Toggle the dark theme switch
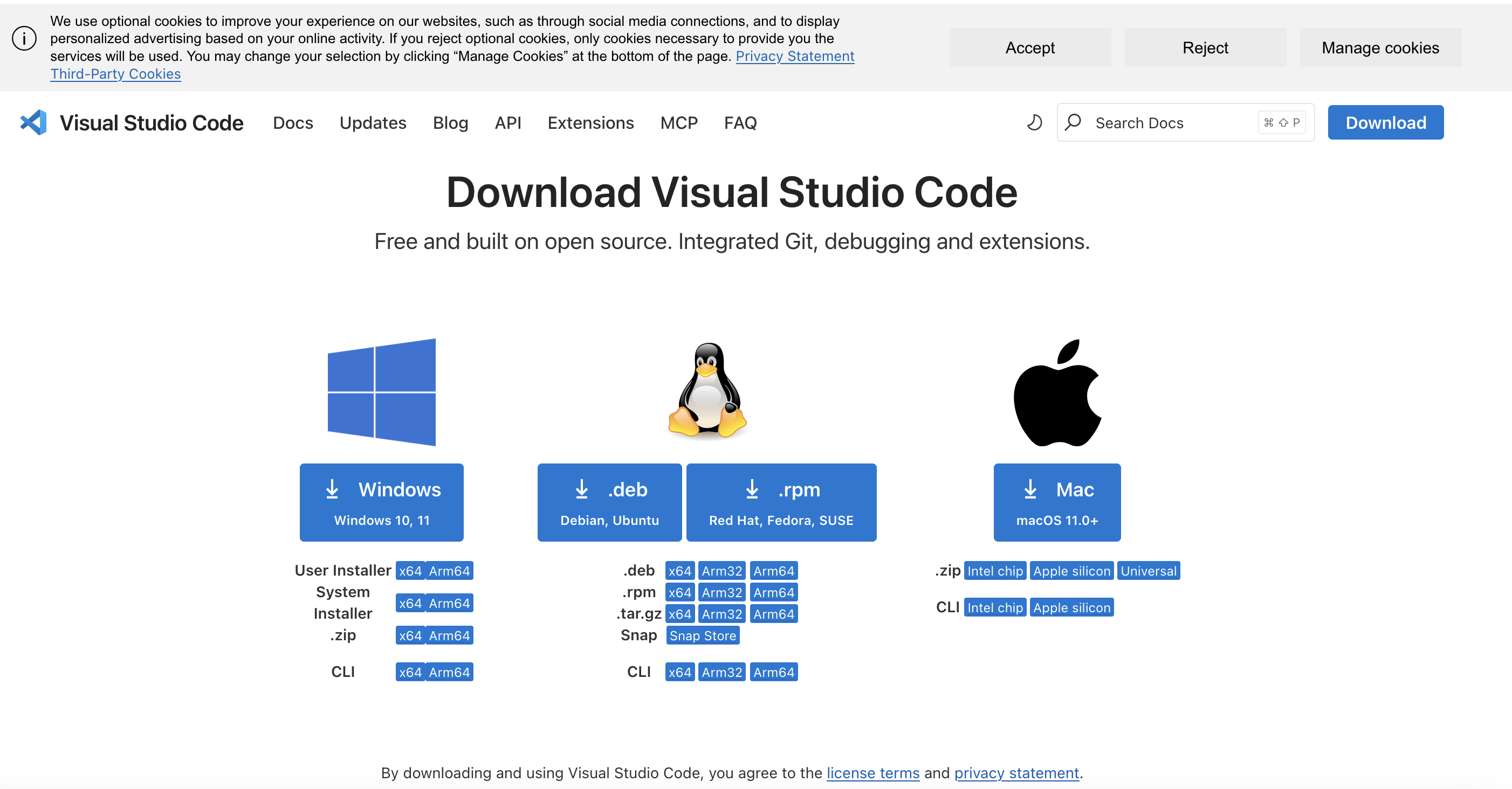The image size is (1512, 789). (x=1034, y=122)
